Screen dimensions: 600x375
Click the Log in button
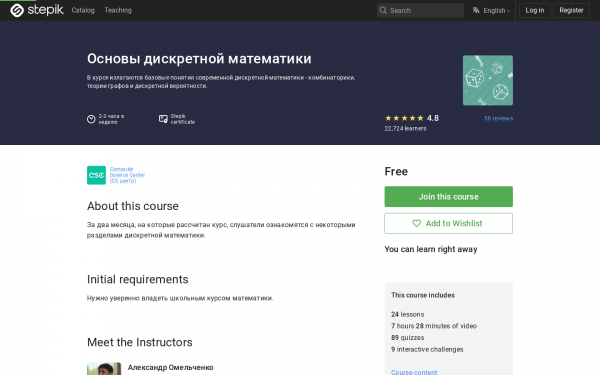pos(535,10)
